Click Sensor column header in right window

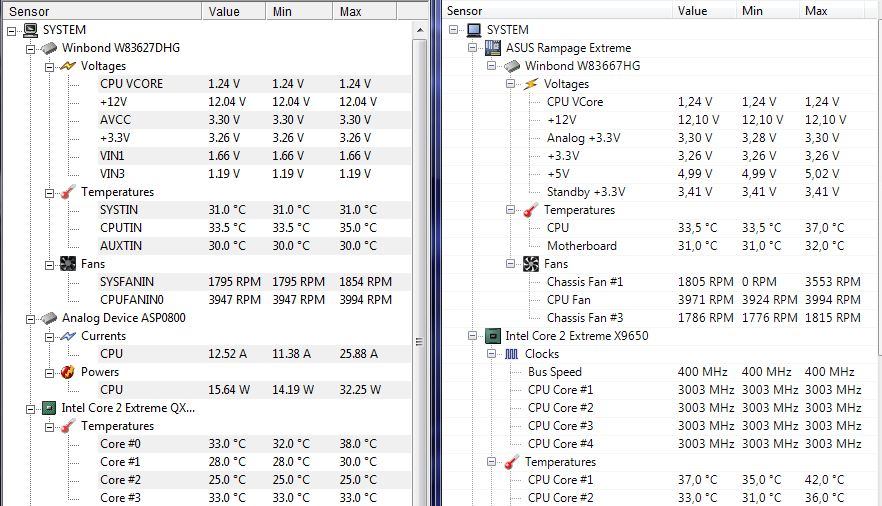557,11
